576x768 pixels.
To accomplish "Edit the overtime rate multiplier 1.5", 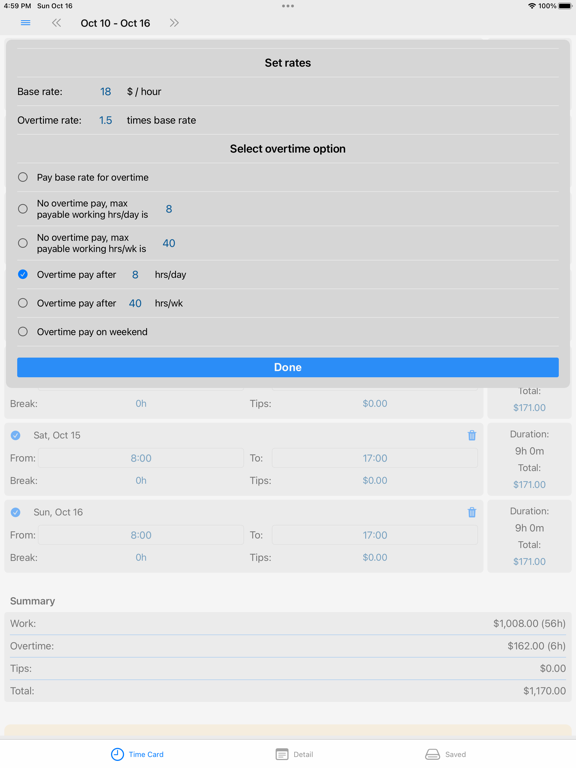I will coord(105,120).
